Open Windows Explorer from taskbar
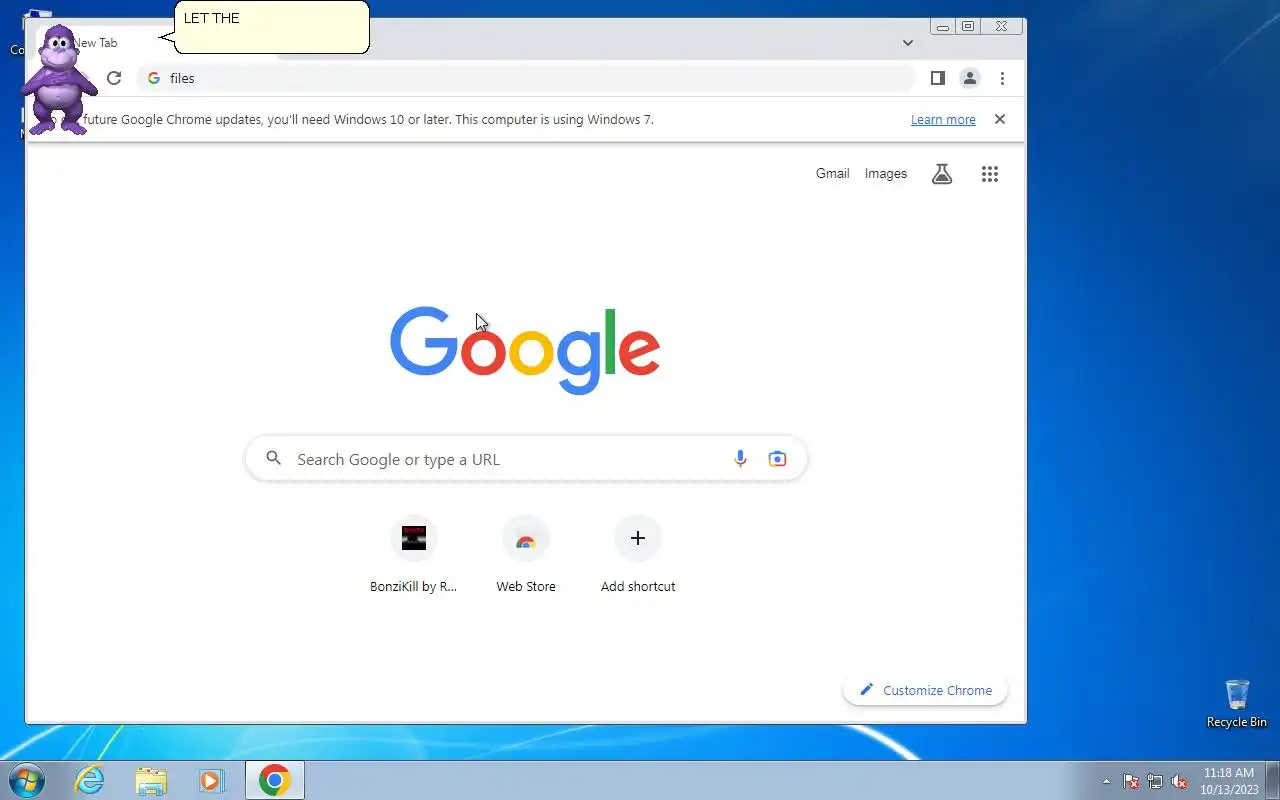Viewport: 1280px width, 800px height. (x=151, y=780)
